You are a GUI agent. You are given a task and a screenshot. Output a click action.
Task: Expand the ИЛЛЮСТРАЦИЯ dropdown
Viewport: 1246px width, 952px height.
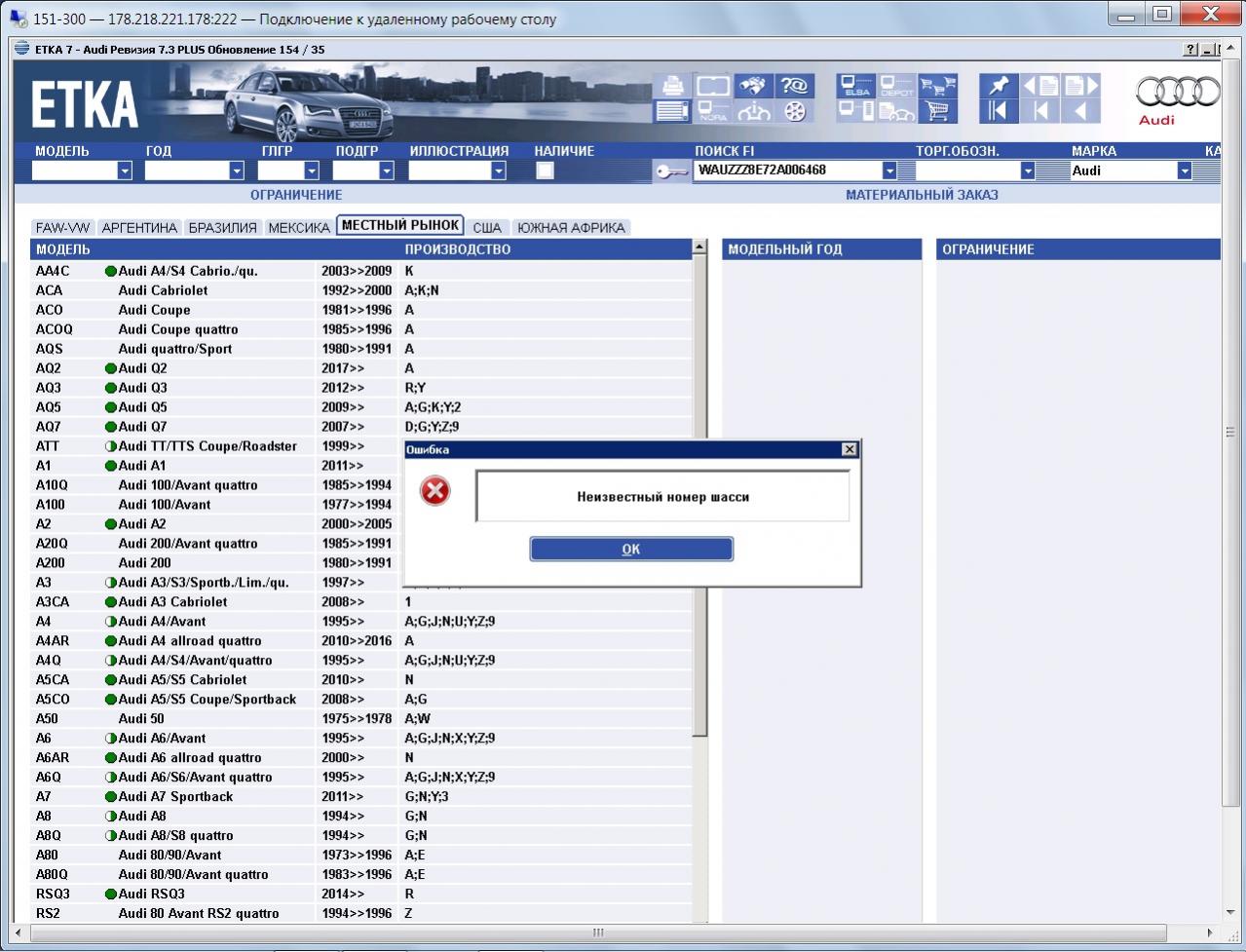498,171
